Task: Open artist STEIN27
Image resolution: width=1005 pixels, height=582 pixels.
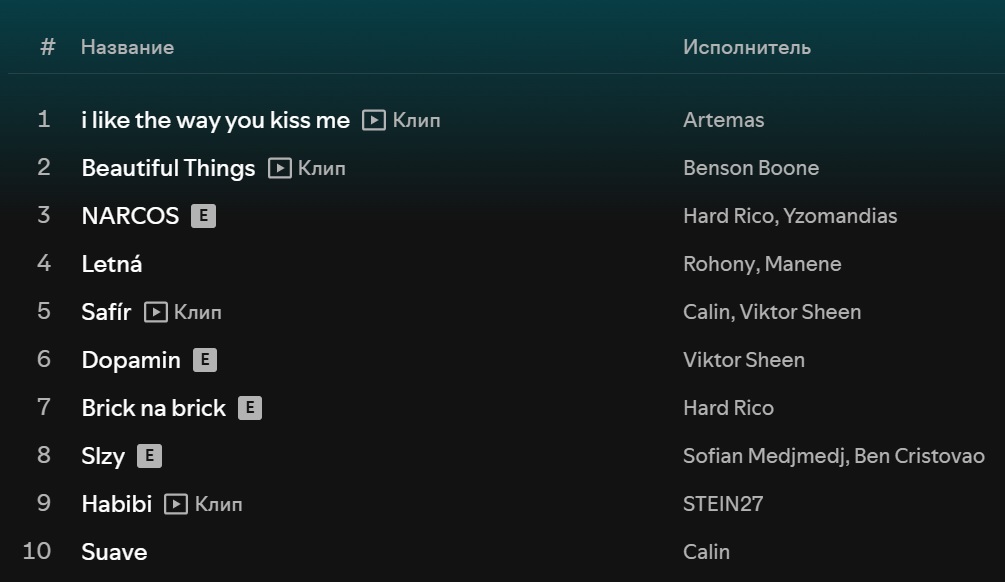Action: (723, 504)
